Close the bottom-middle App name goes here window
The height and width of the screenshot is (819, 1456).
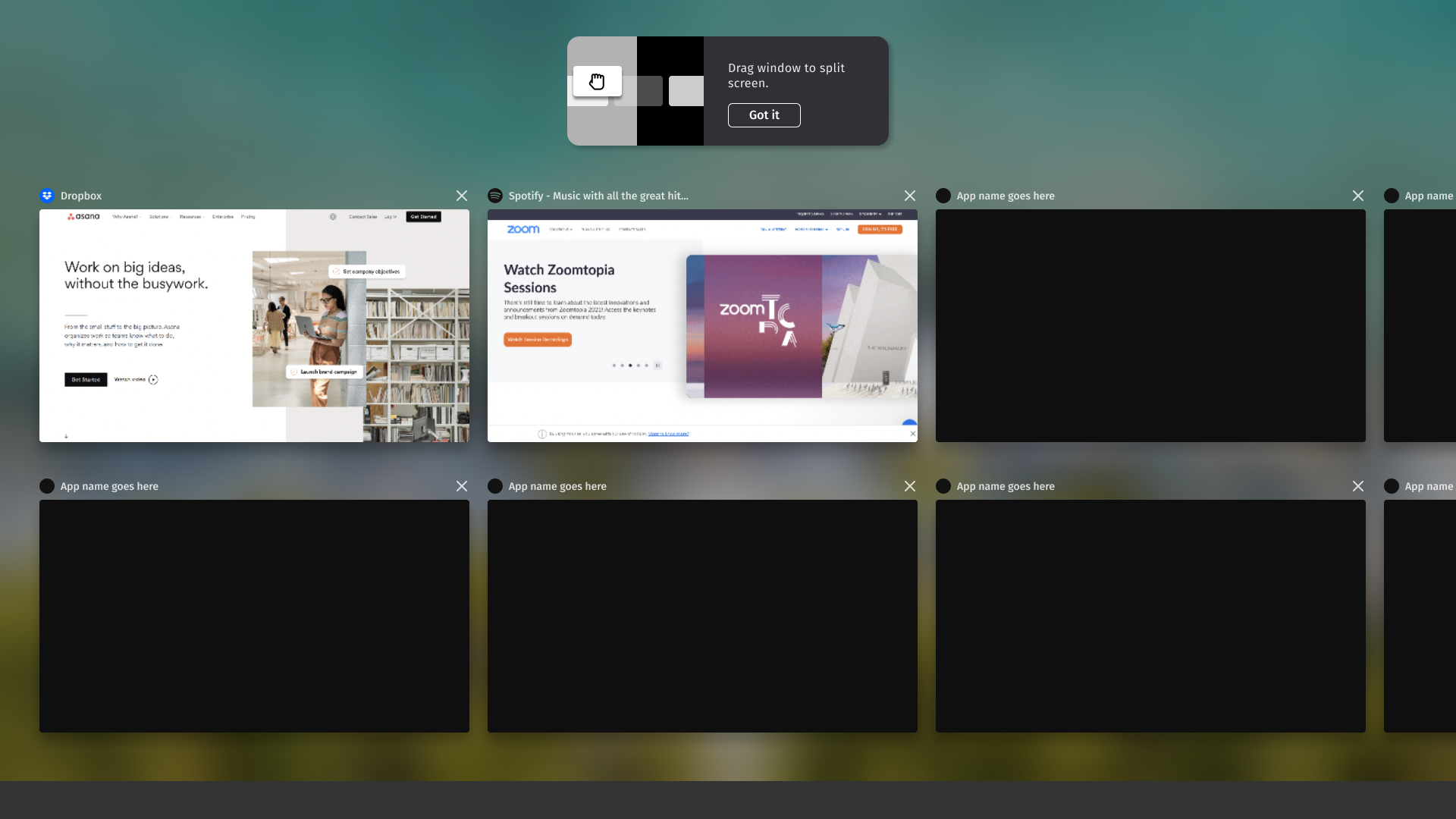(910, 486)
